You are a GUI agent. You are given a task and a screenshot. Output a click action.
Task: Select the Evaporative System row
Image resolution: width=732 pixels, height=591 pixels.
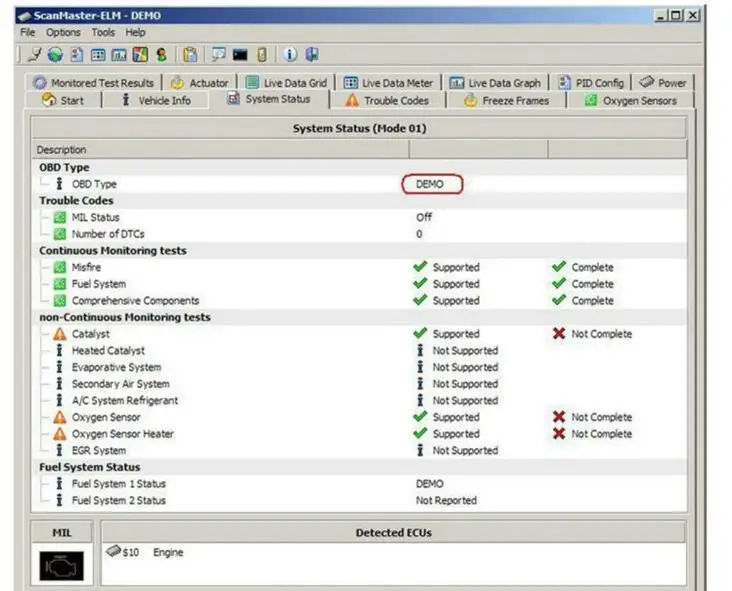(x=359, y=367)
